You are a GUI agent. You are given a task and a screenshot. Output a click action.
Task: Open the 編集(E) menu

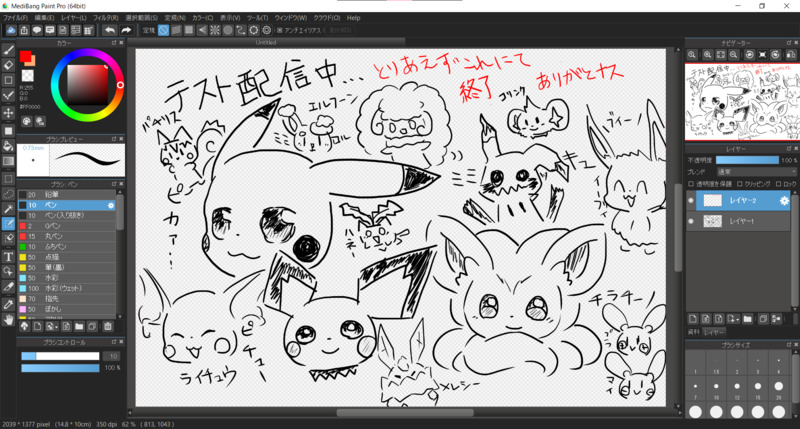click(x=44, y=18)
